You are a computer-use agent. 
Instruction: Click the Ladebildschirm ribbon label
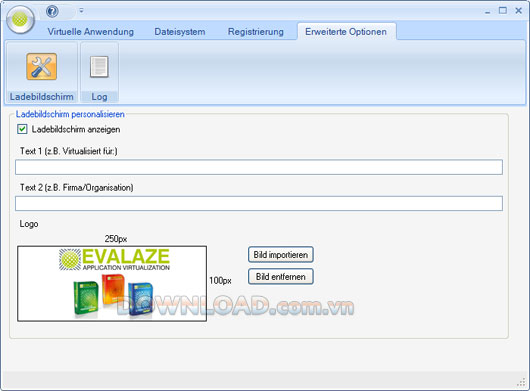click(x=42, y=97)
